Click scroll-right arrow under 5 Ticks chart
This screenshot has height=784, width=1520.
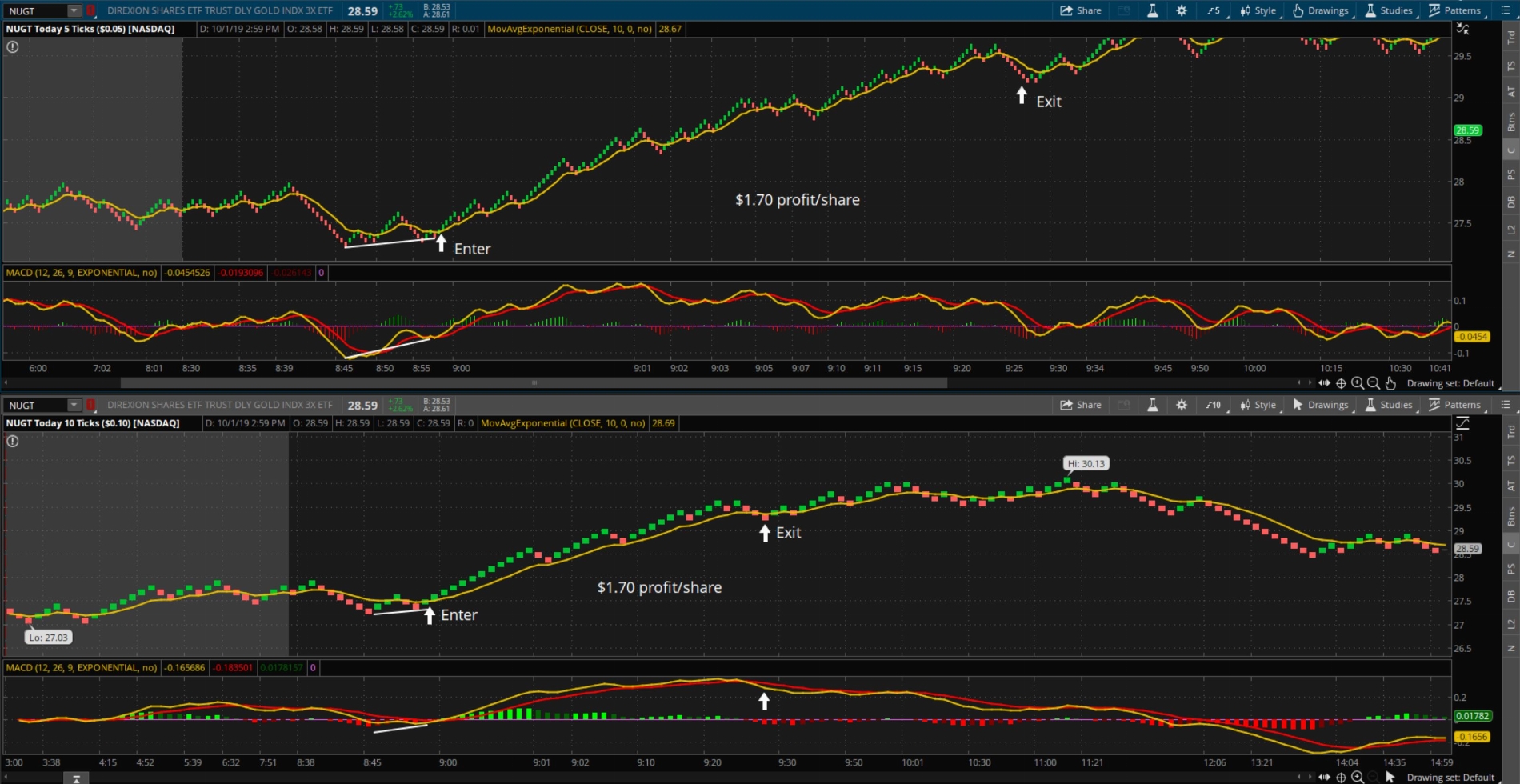1310,382
